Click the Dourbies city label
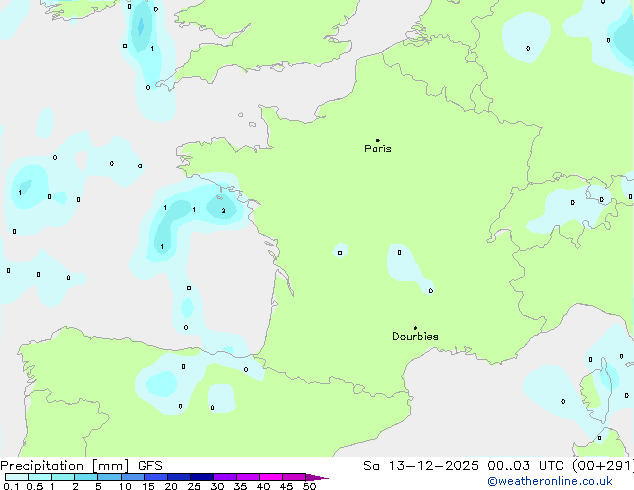The image size is (634, 490). (x=415, y=336)
